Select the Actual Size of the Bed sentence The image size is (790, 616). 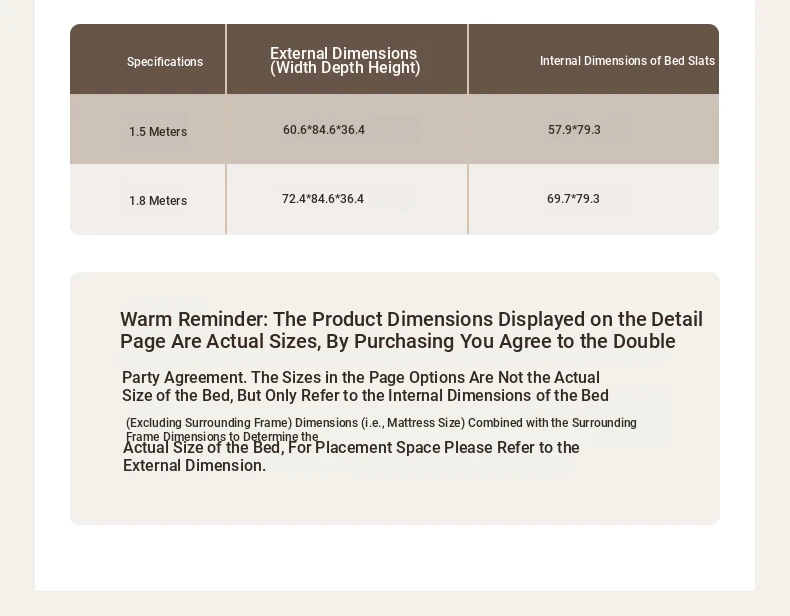351,456
